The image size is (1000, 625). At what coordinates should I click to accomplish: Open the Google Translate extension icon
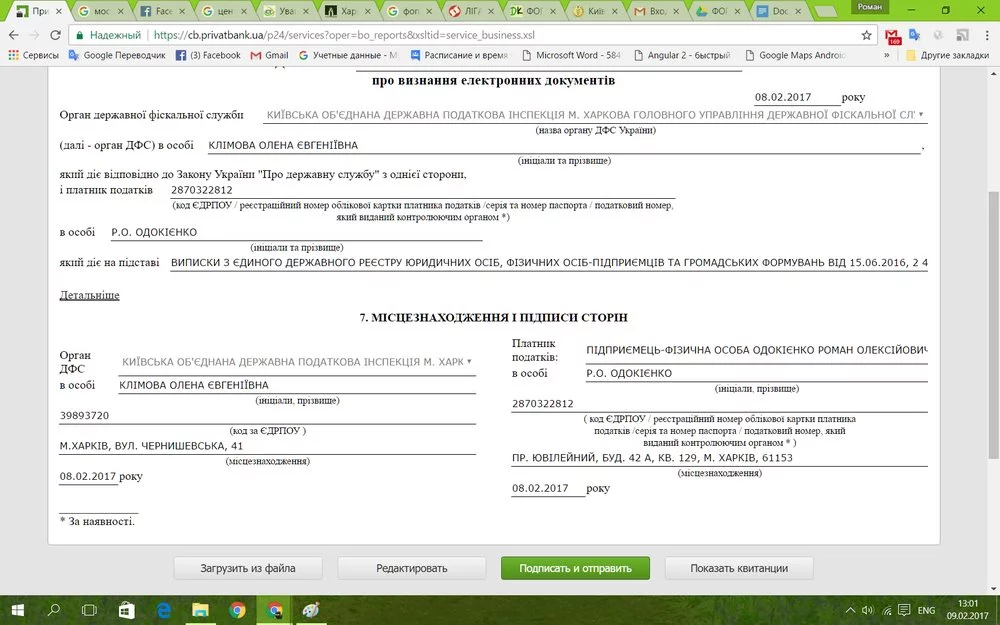[913, 35]
